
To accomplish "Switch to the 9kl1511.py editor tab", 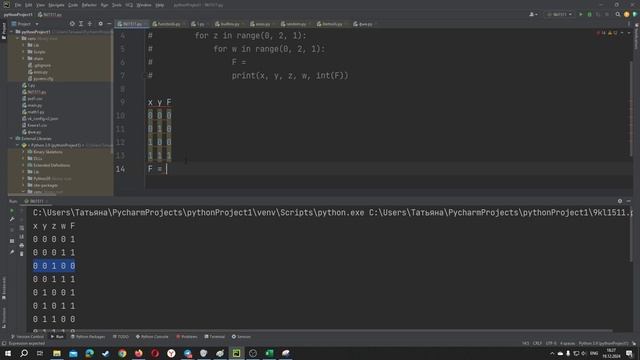I will click(x=131, y=24).
